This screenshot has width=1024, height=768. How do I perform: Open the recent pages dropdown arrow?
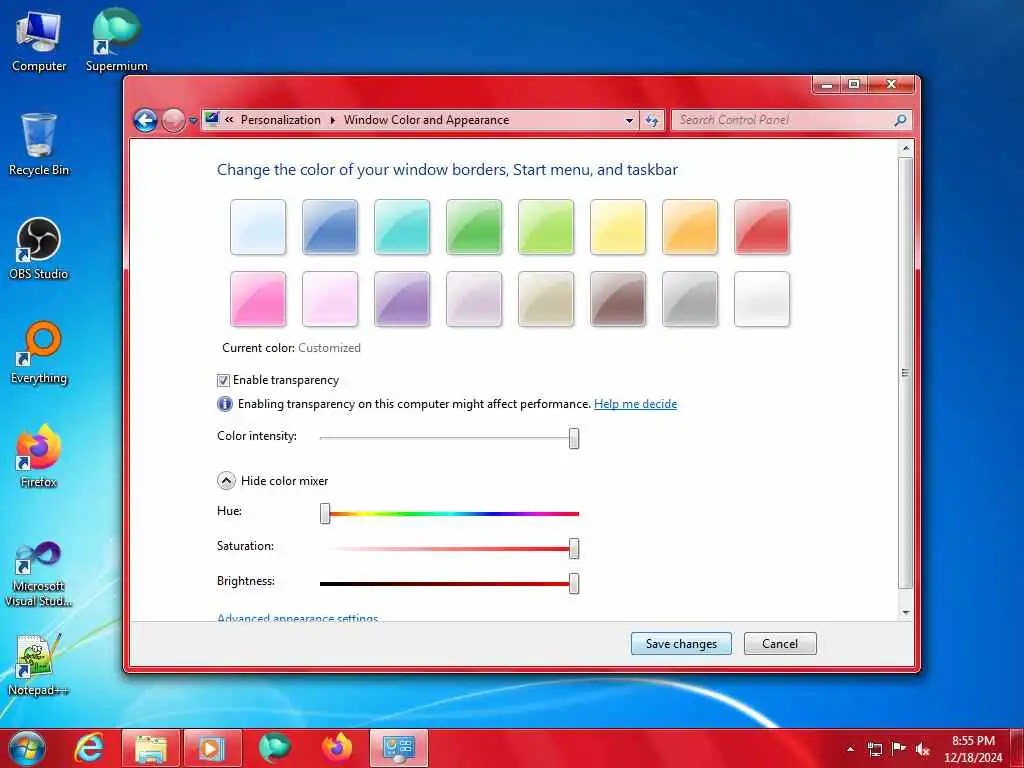click(193, 121)
